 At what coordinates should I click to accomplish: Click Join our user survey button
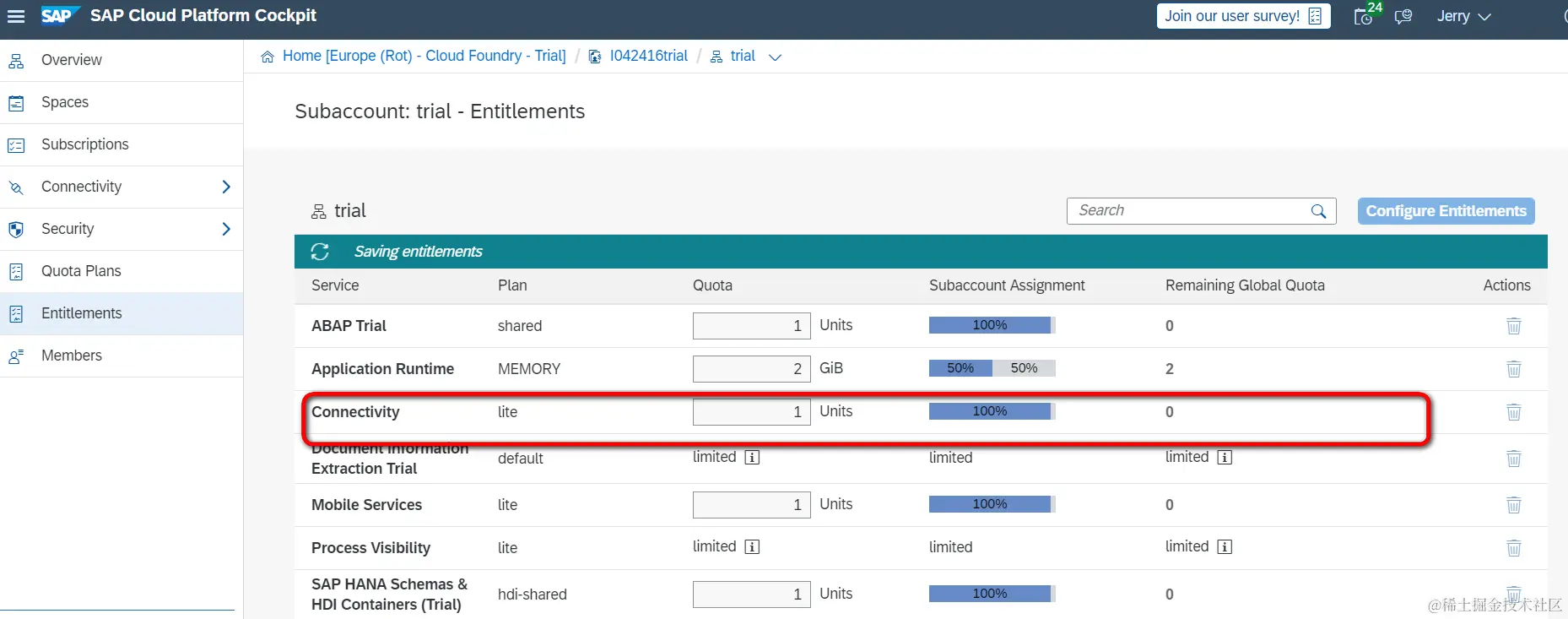tap(1243, 16)
